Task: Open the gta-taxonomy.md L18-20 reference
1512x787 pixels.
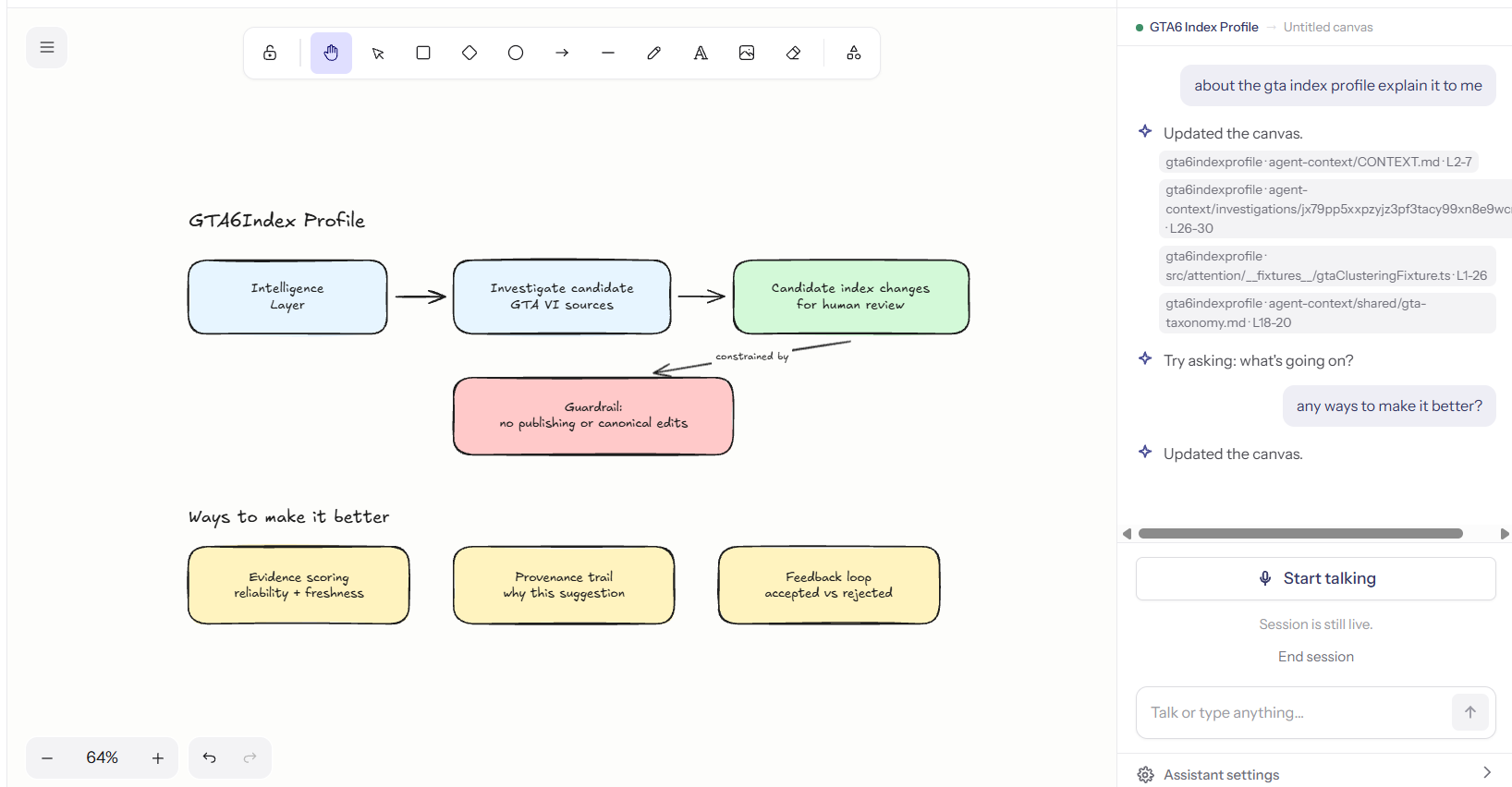Action: click(x=1326, y=313)
